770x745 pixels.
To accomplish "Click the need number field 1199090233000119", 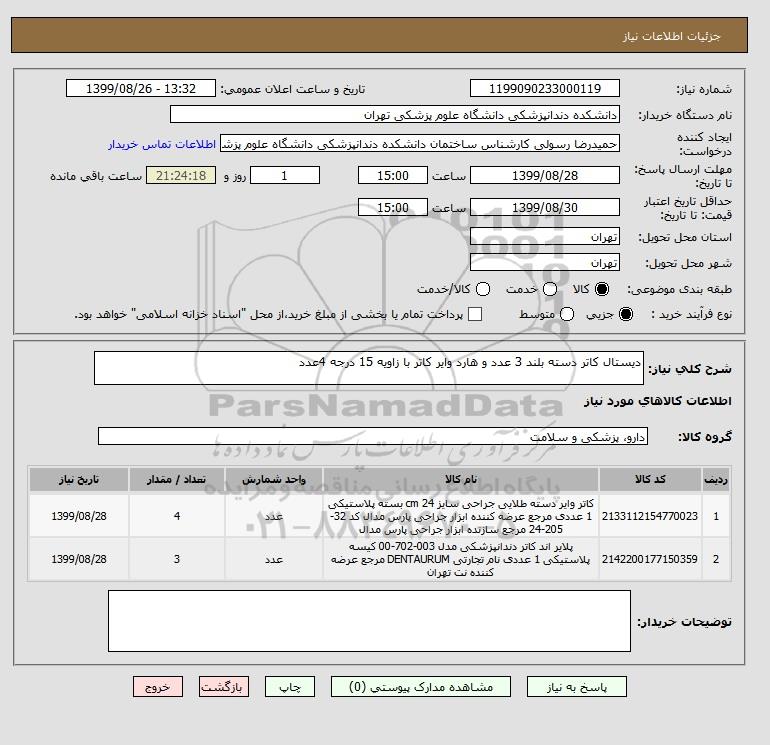I will click(545, 88).
